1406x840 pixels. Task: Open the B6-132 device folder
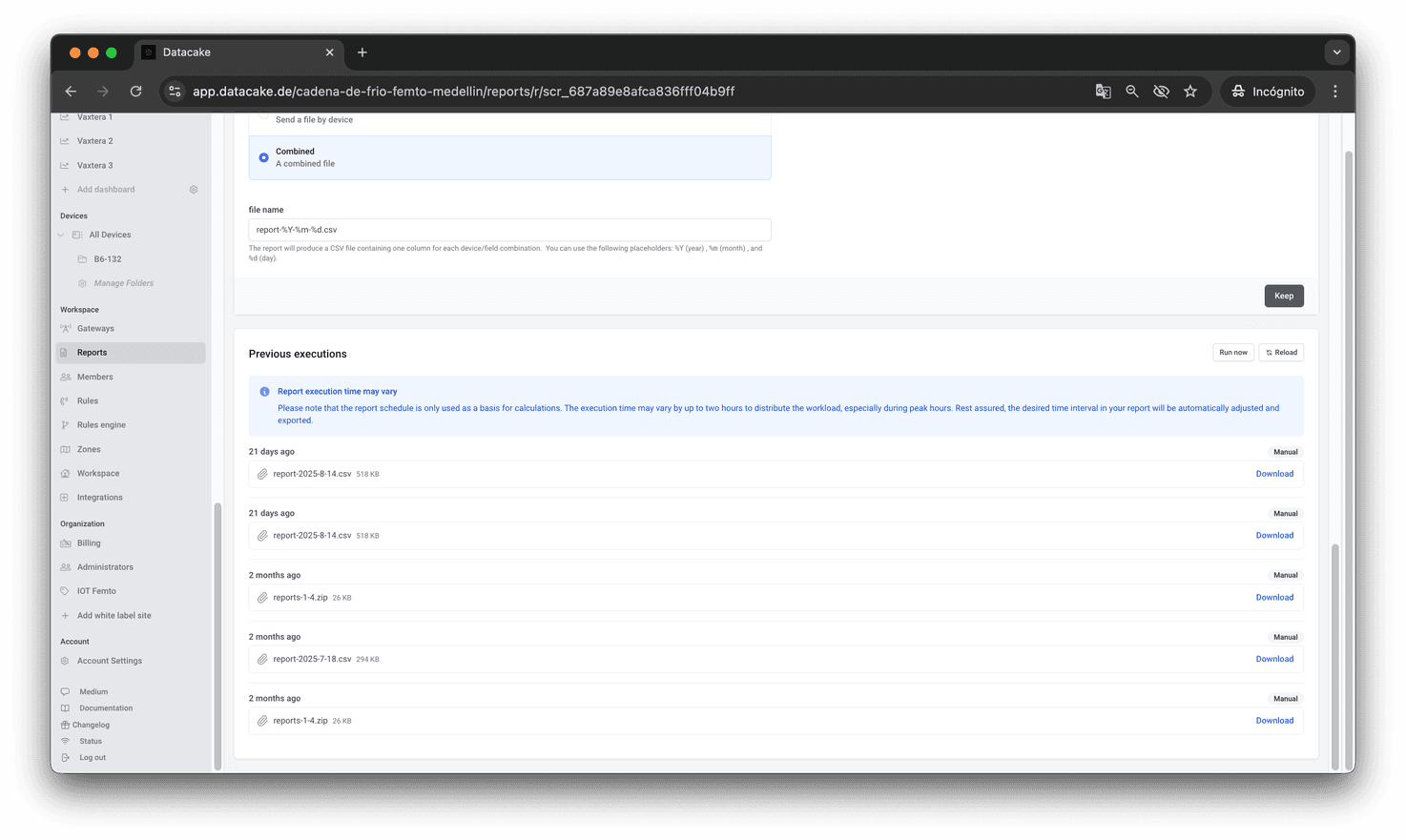tap(107, 259)
